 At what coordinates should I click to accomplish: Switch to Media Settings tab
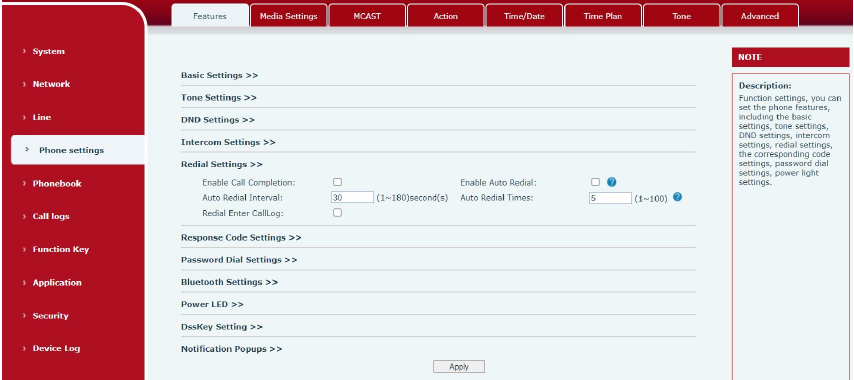coord(289,16)
